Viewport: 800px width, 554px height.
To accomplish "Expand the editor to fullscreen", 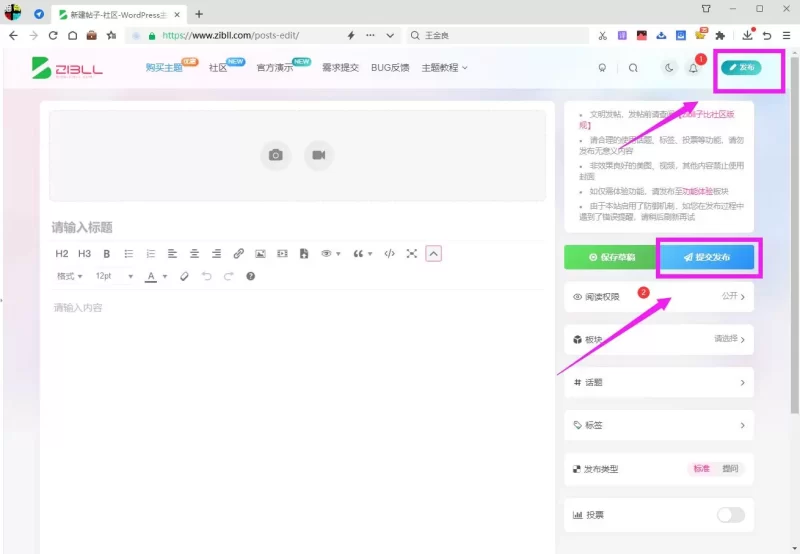I will (x=412, y=254).
